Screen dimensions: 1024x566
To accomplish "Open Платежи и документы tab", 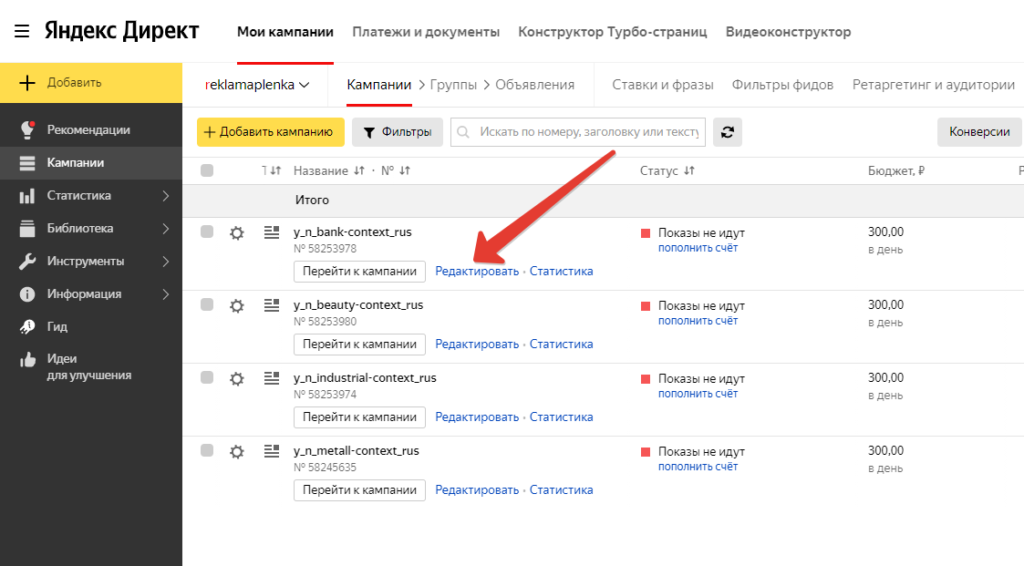I will point(426,32).
